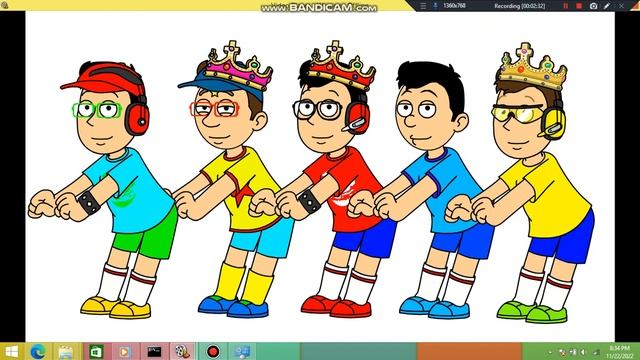
Task: Switch to Bandicam red record taskbar icon
Action: 213,351
